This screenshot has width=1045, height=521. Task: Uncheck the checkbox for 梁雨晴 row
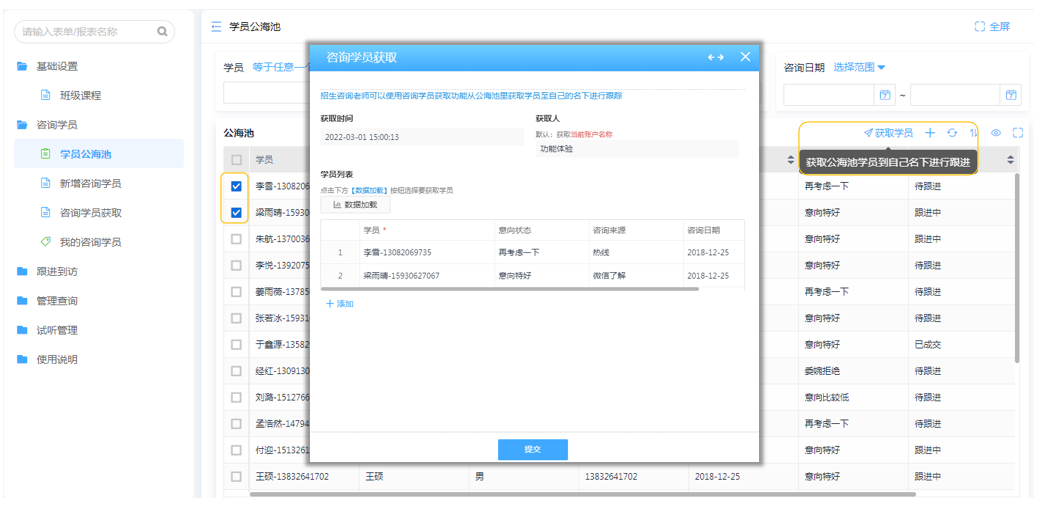tap(236, 212)
